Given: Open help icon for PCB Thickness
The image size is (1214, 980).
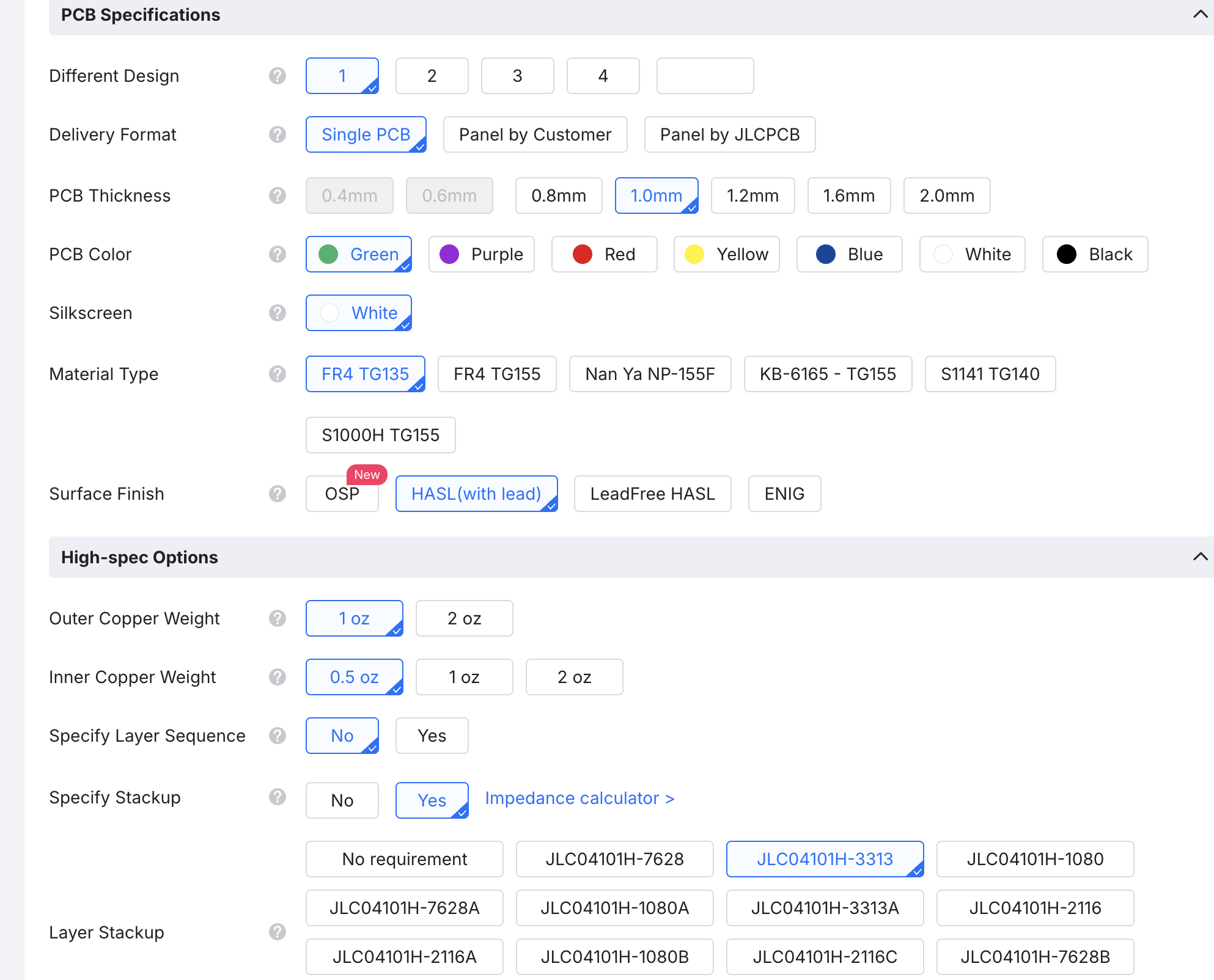Looking at the screenshot, I should click(278, 196).
